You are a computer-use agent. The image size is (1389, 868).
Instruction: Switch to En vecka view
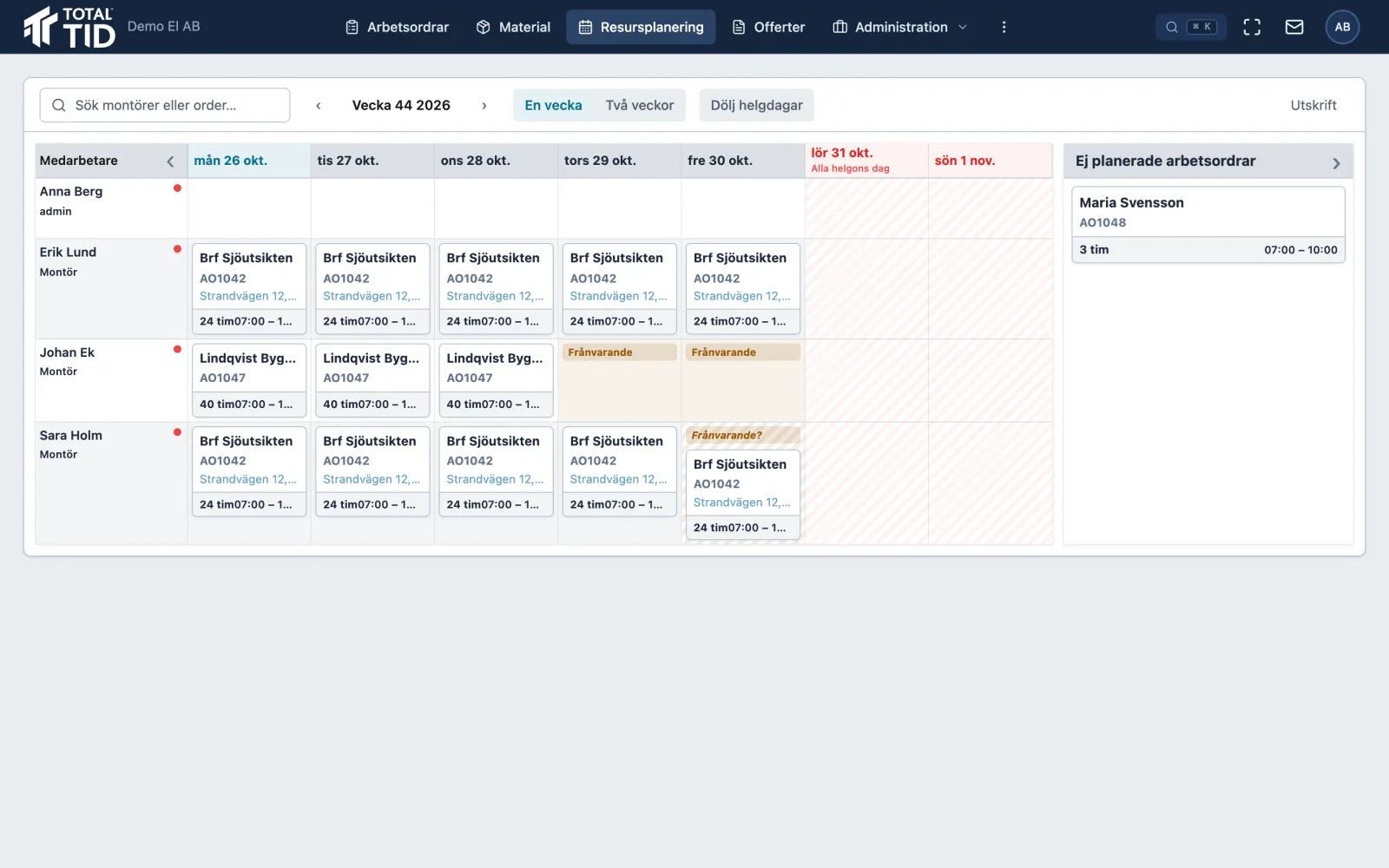tap(553, 105)
